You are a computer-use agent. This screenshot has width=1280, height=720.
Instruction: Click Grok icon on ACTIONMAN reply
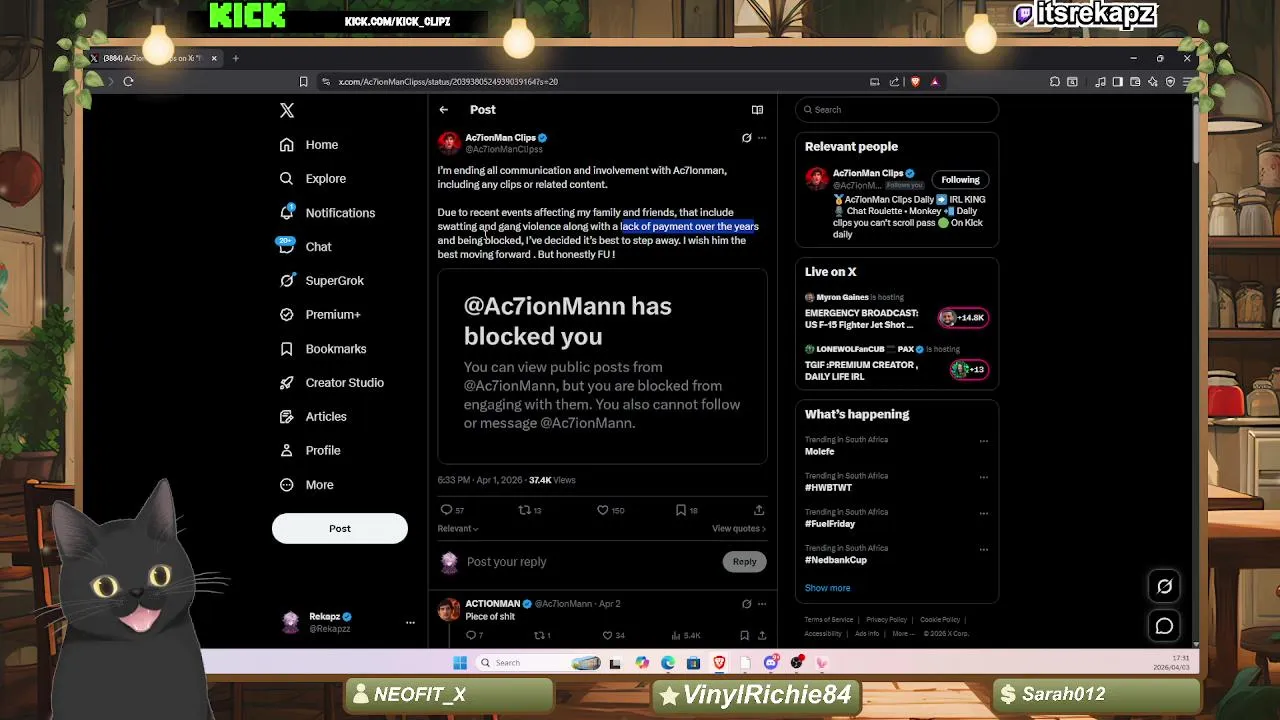pyautogui.click(x=746, y=604)
